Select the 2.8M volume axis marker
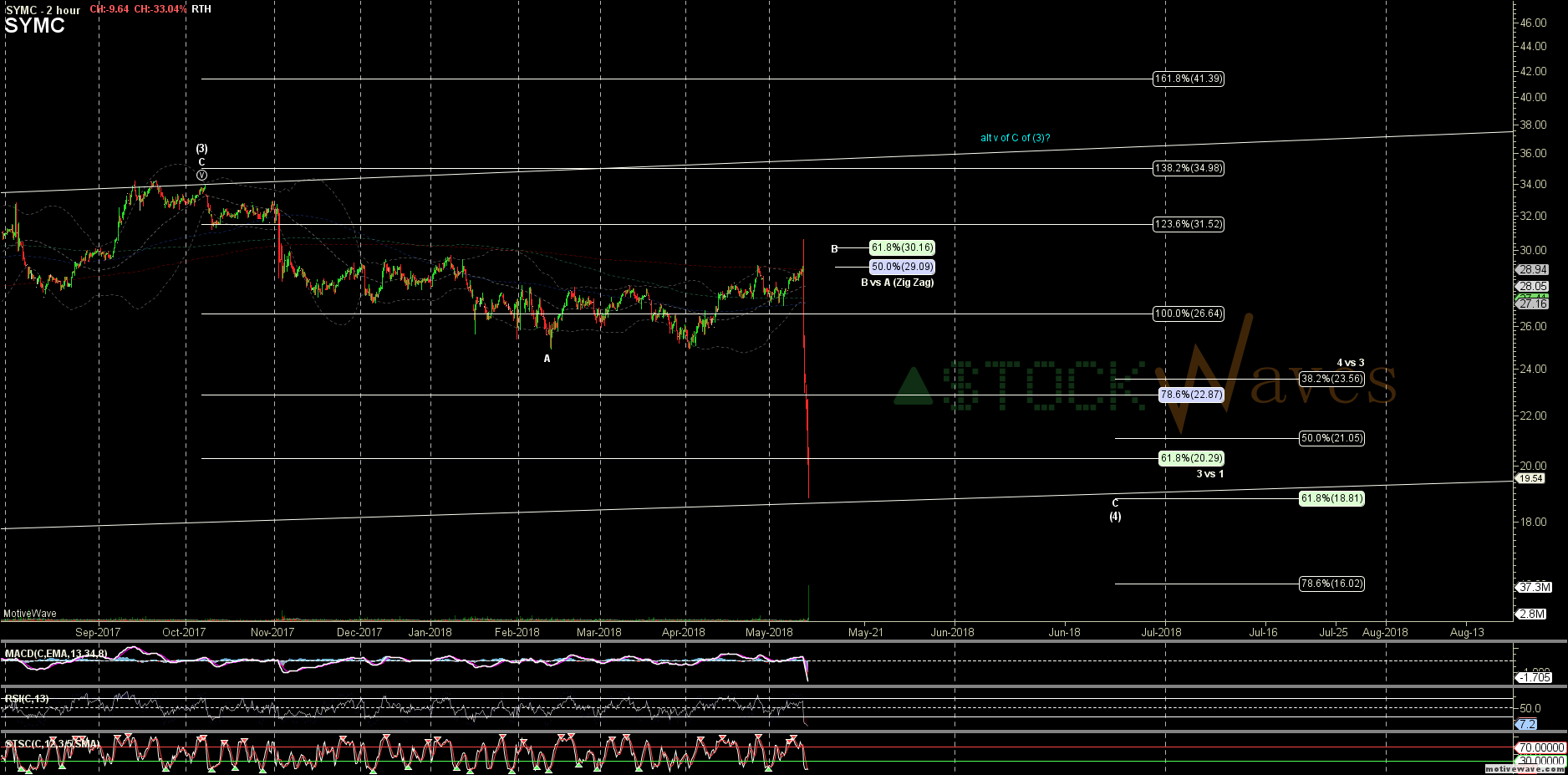1568x775 pixels. tap(1532, 614)
